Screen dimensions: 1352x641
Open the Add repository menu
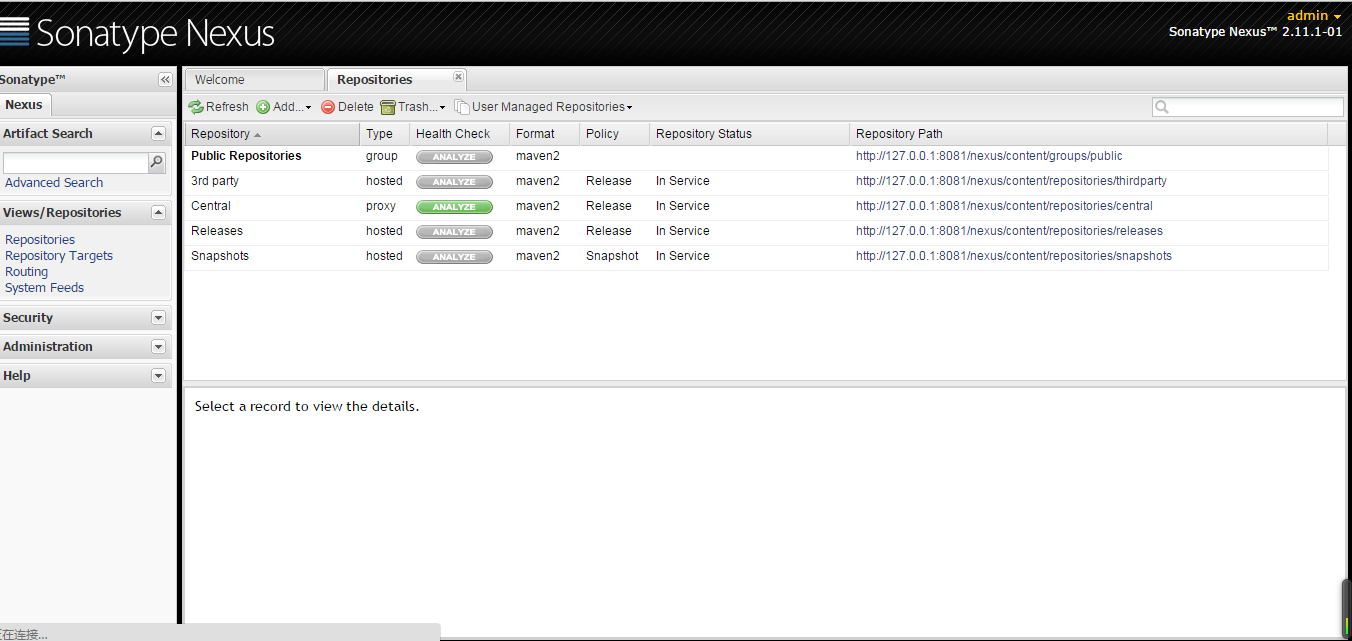284,107
